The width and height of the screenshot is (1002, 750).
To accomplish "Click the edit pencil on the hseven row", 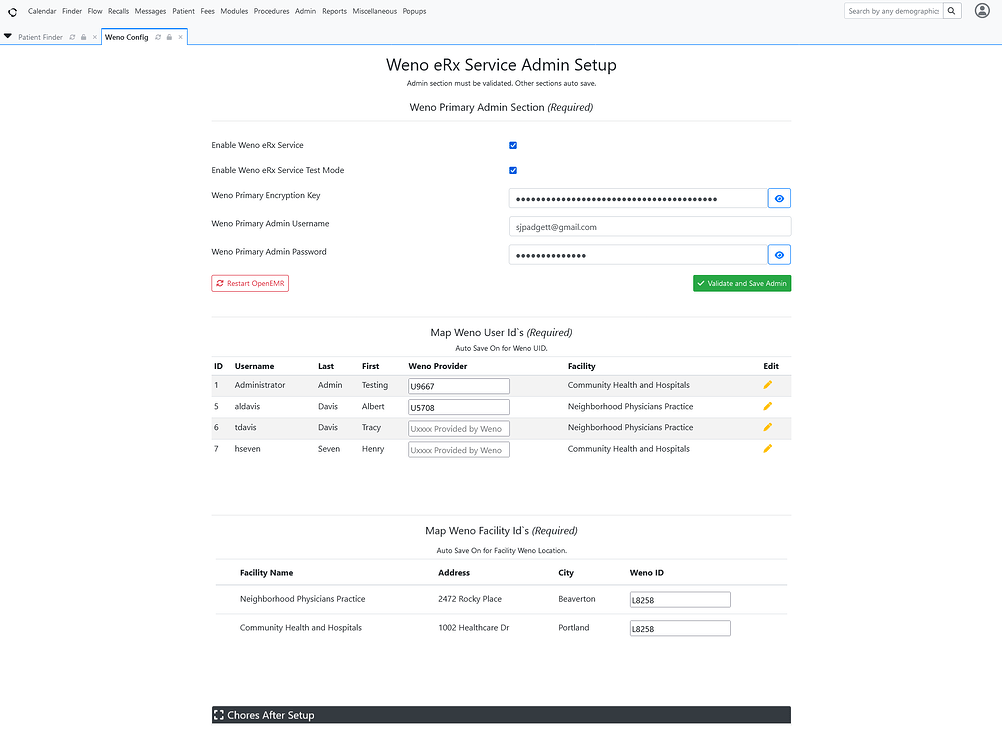I will click(x=767, y=448).
